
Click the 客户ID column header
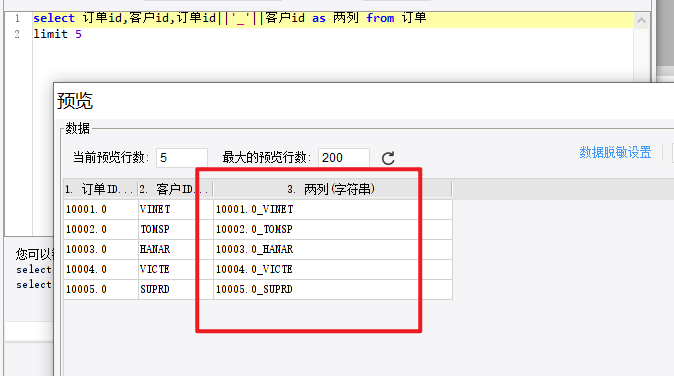pyautogui.click(x=175, y=189)
